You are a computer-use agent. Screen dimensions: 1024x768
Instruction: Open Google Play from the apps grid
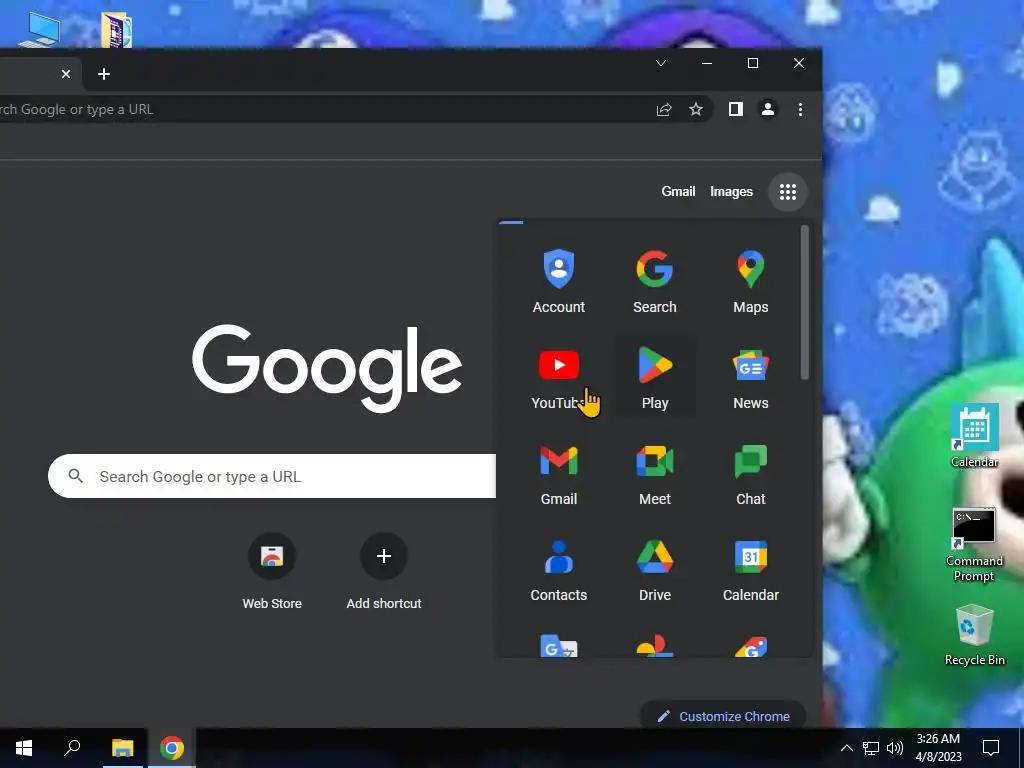654,377
